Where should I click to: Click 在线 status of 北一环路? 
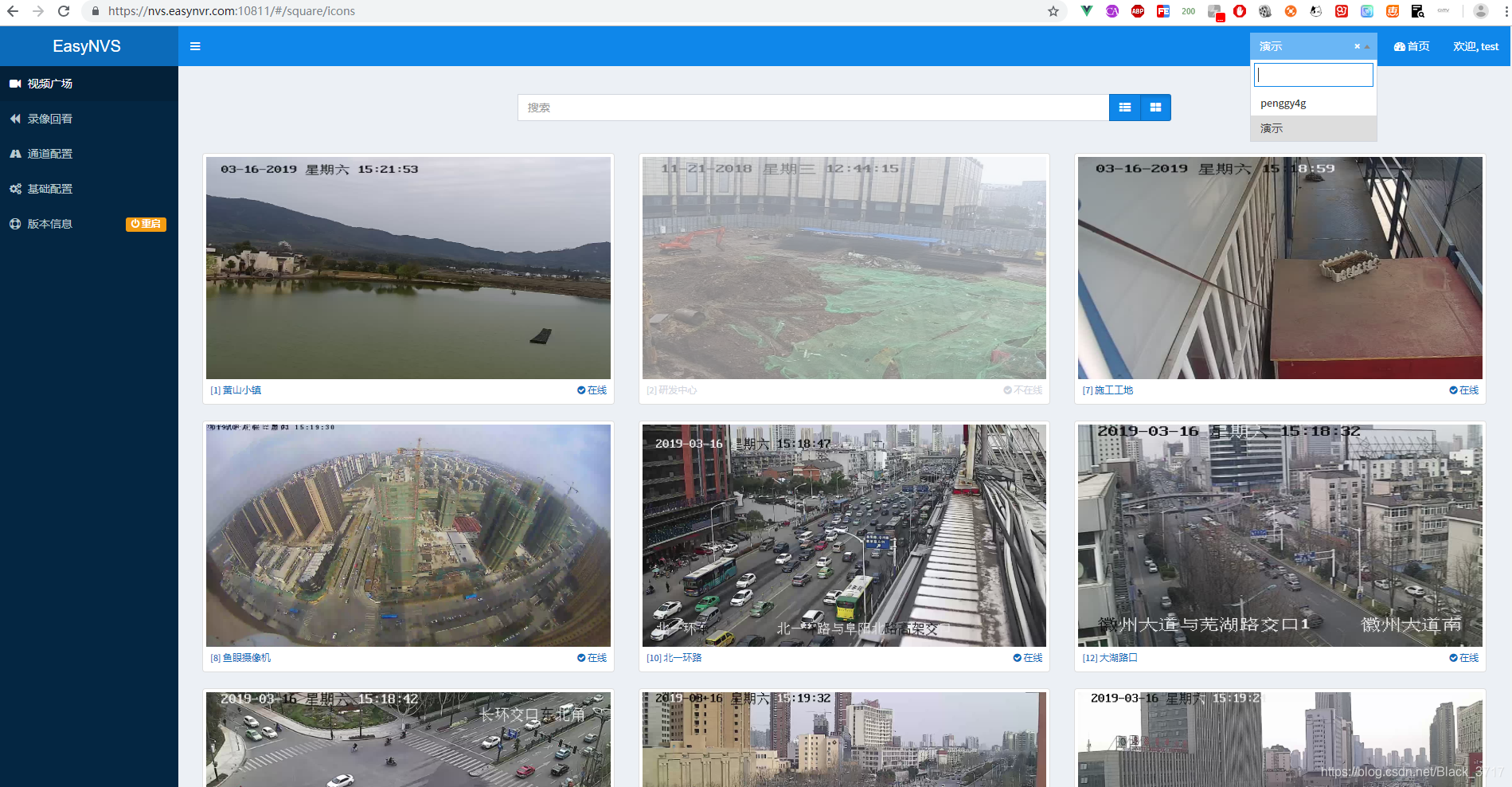tap(1027, 658)
